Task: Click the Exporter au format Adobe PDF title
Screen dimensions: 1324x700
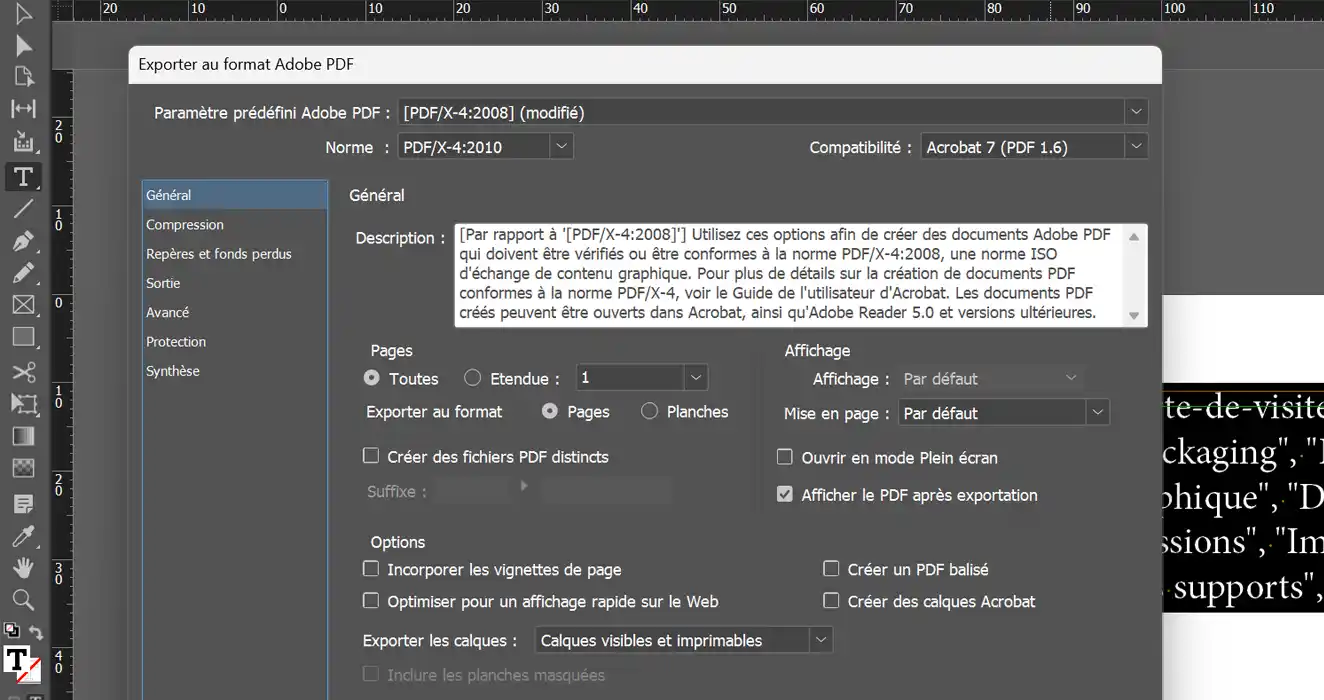Action: pos(246,65)
